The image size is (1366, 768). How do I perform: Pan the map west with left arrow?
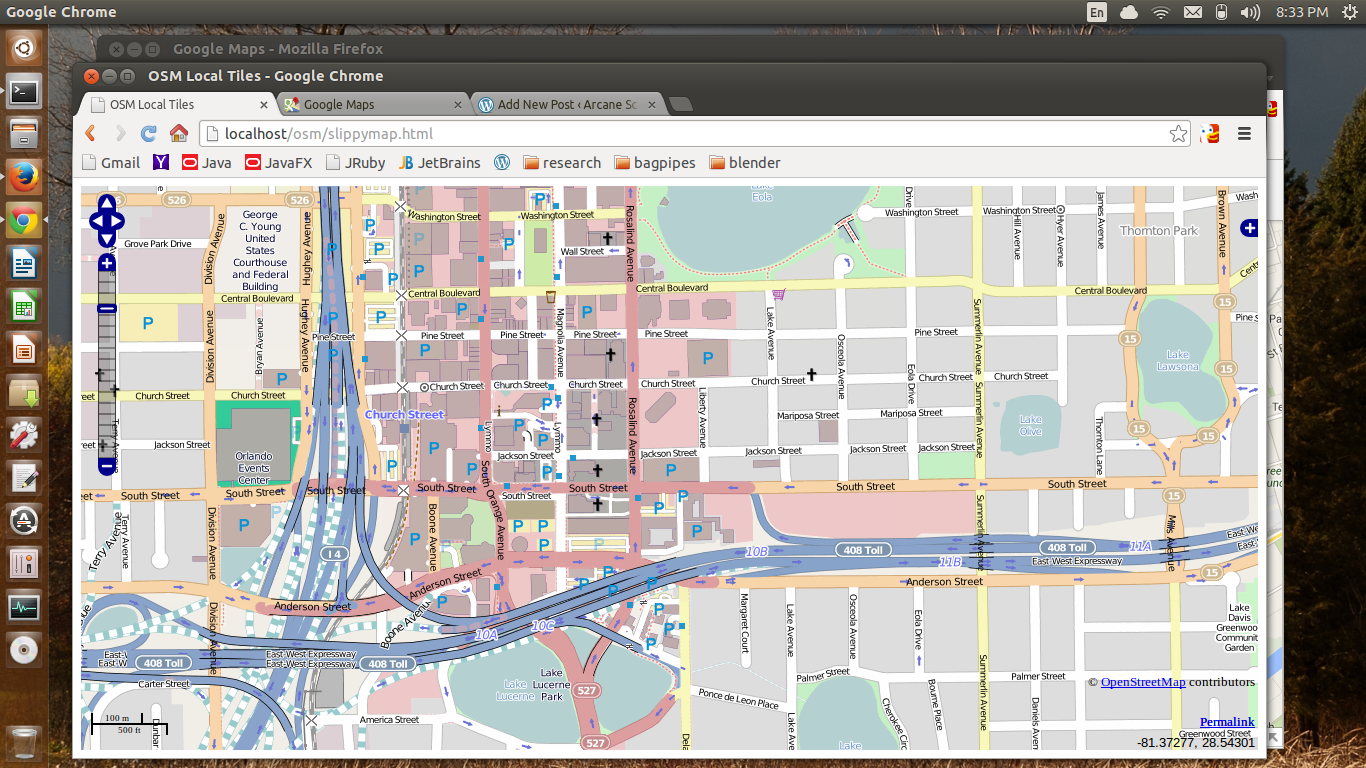point(97,221)
